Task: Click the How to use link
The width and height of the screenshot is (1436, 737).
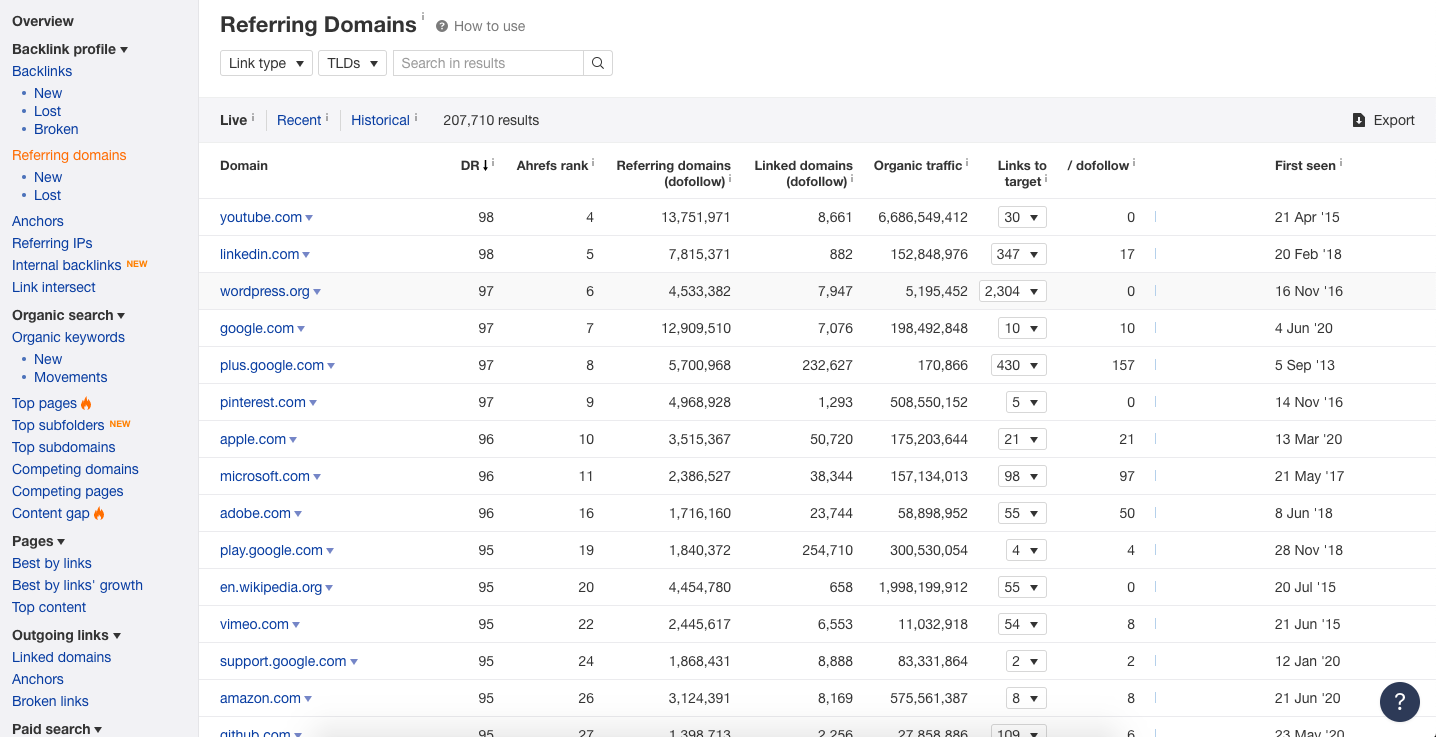Action: point(489,26)
